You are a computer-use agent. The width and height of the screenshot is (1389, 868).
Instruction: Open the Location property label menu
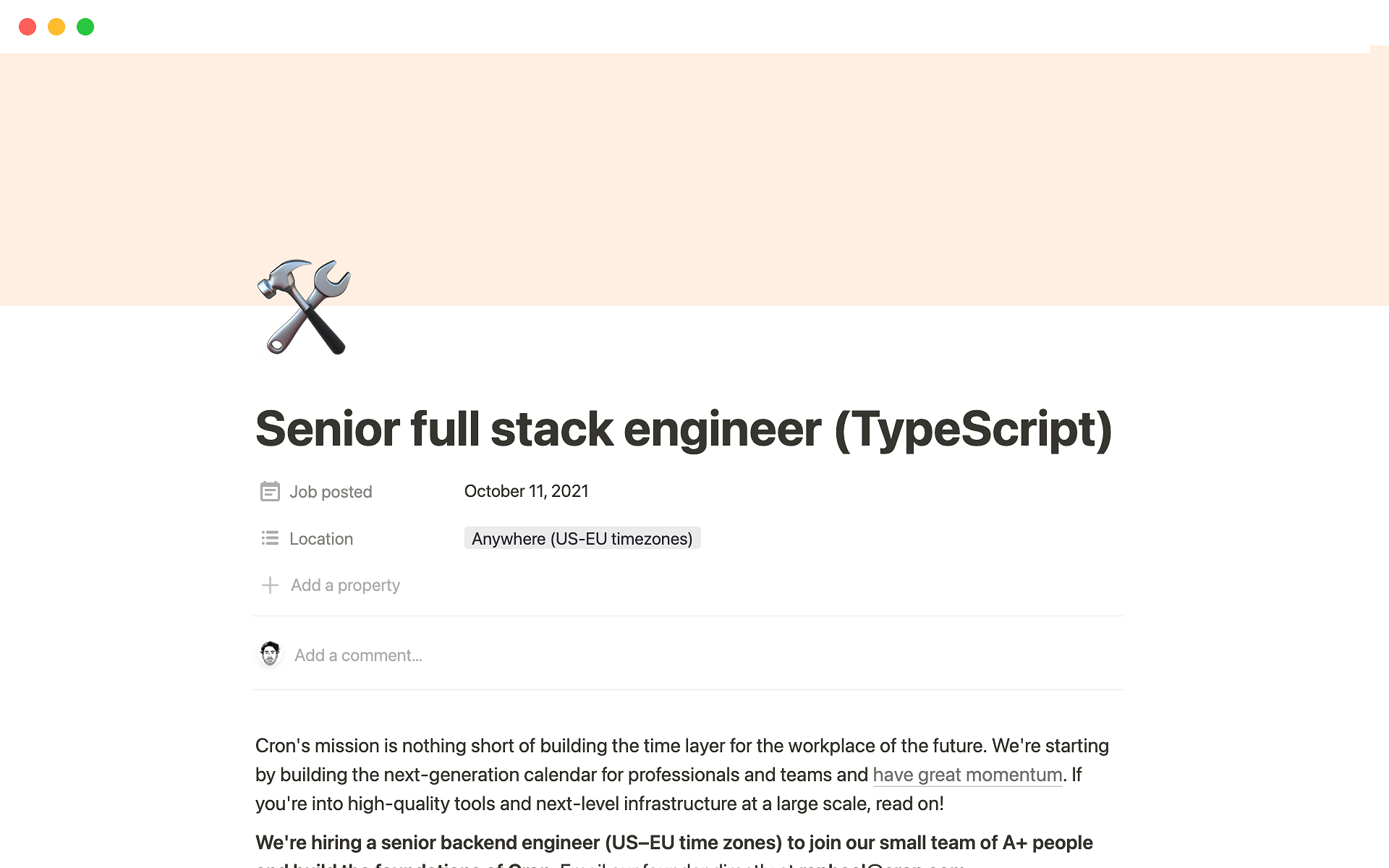321,539
